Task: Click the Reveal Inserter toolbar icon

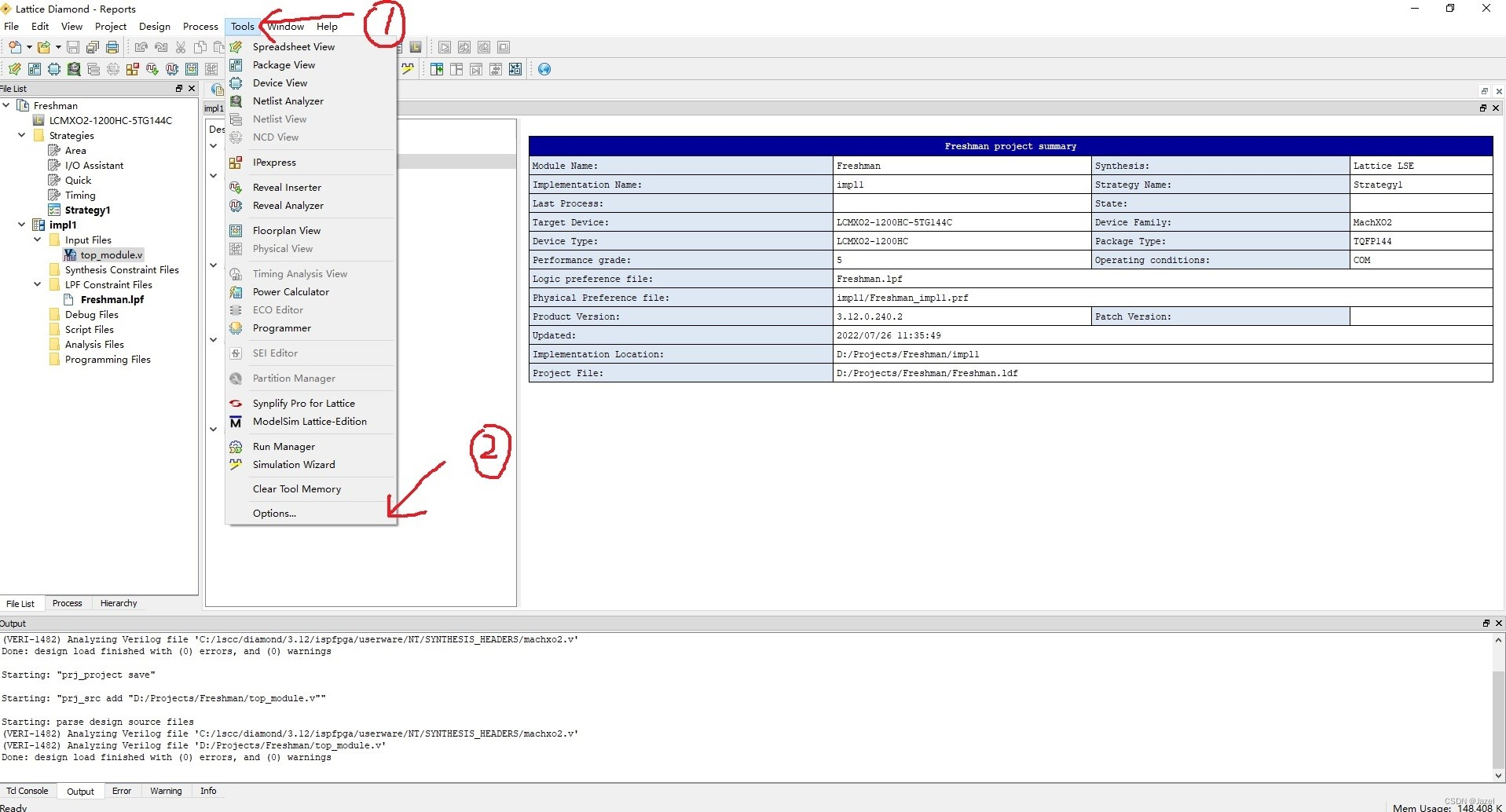Action: (x=152, y=69)
